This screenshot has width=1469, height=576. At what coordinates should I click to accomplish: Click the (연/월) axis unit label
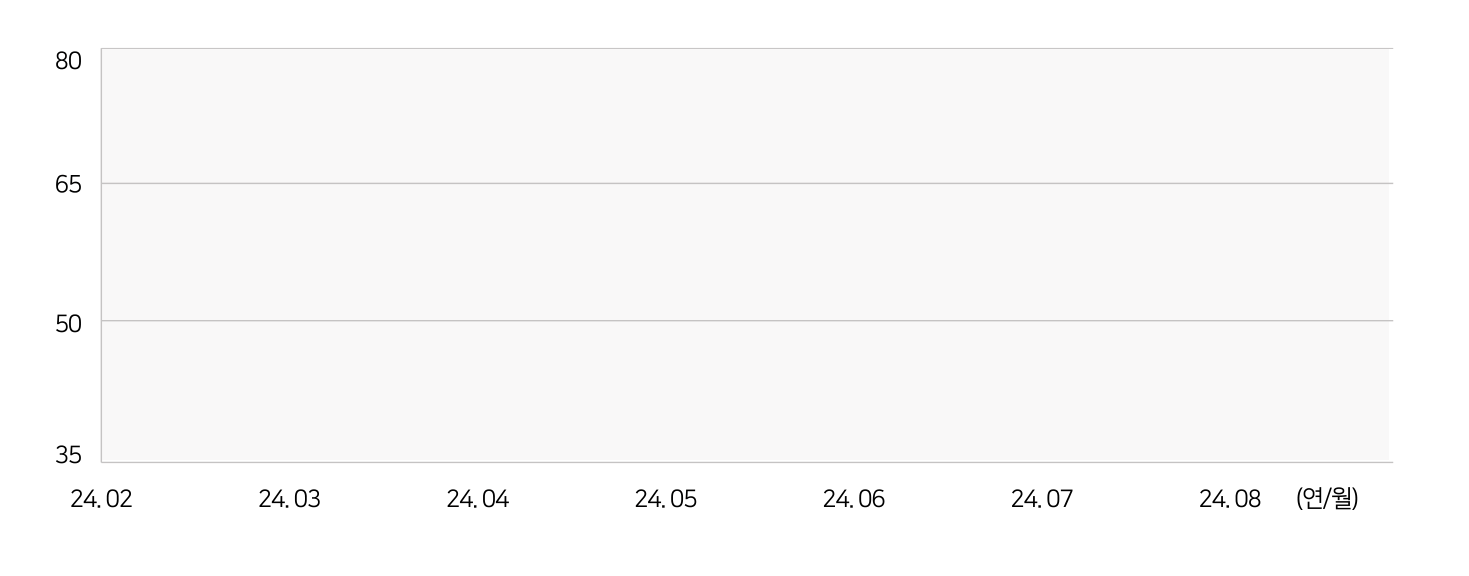click(1327, 498)
